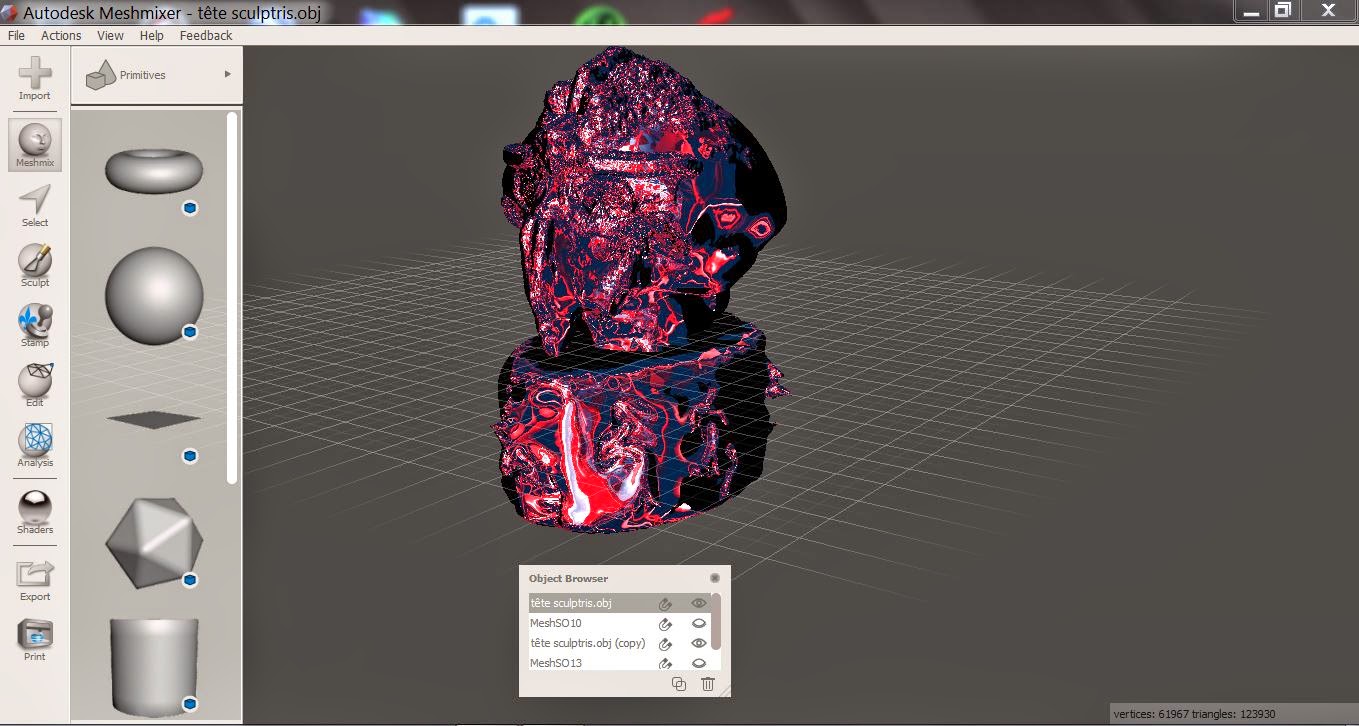The image size is (1359, 726).
Task: Open the Print tool
Action: point(35,640)
